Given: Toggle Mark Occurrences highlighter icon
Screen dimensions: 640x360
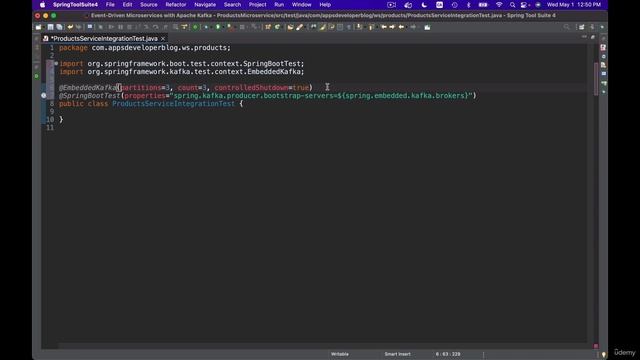Looking at the screenshot, I should [x=322, y=27].
